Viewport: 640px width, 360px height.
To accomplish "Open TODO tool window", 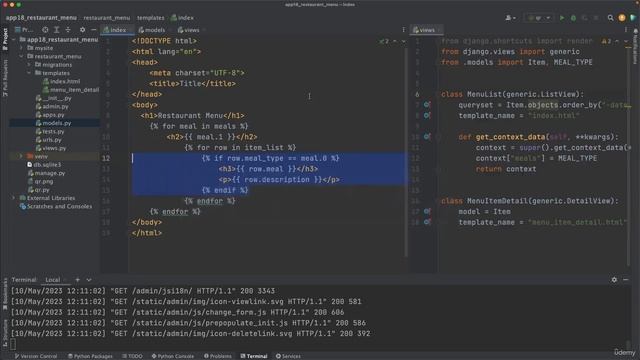I will tap(132, 356).
